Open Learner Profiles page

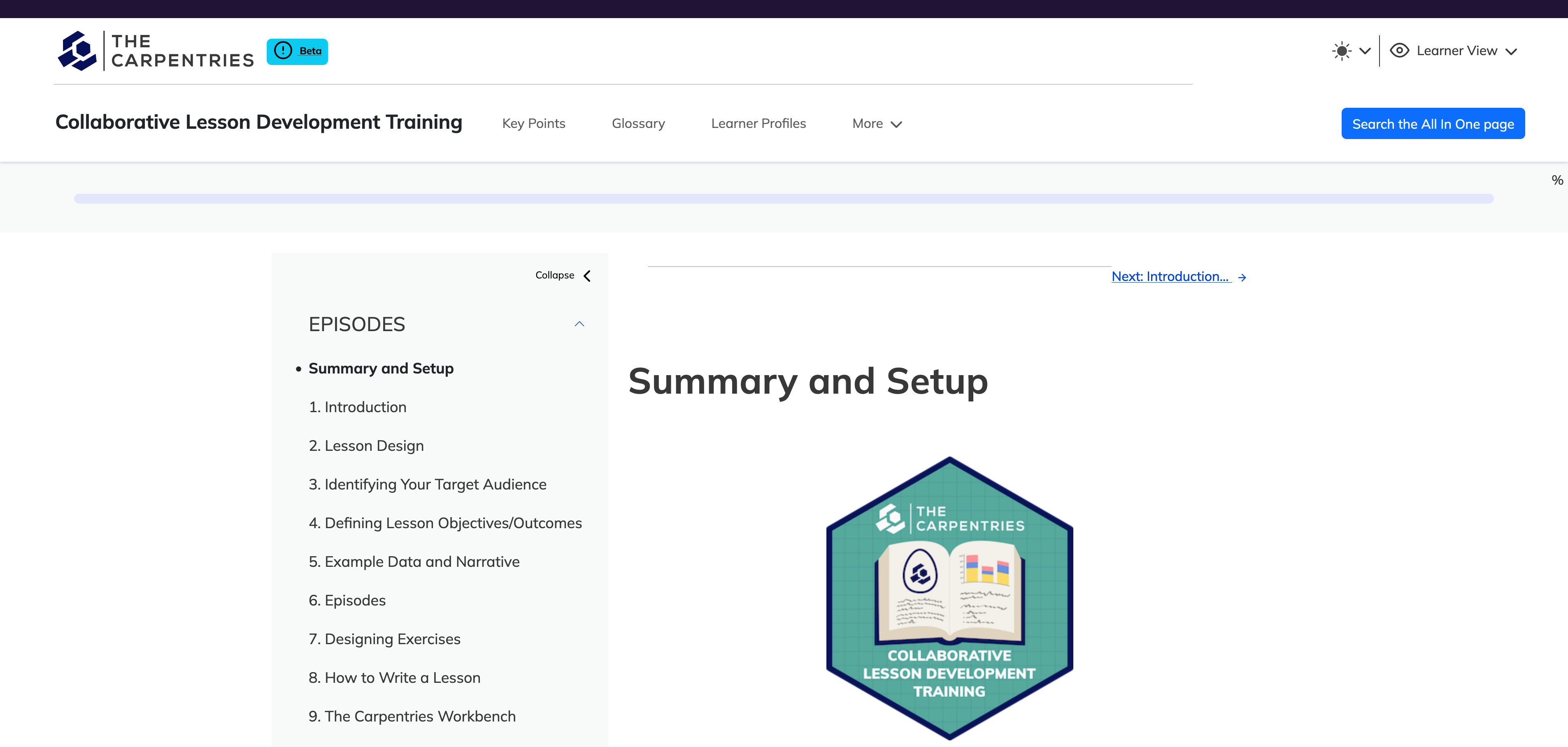[758, 123]
